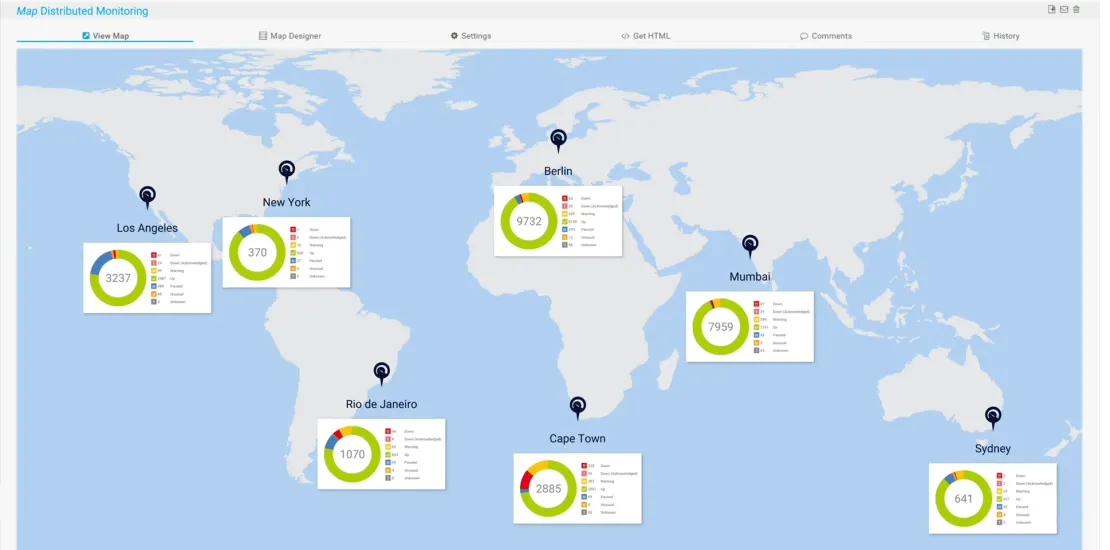Image resolution: width=1110 pixels, height=550 pixels.
Task: Click the add/clone document icon
Action: pos(1051,10)
